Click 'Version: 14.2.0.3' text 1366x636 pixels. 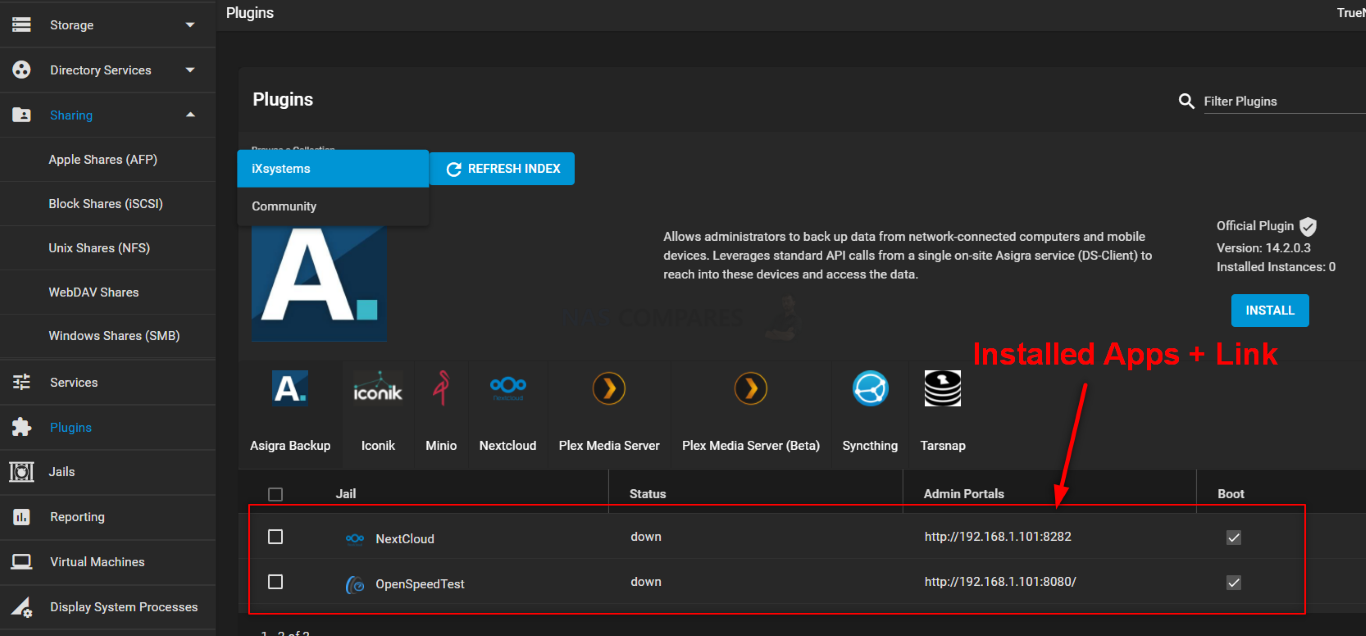(1264, 248)
